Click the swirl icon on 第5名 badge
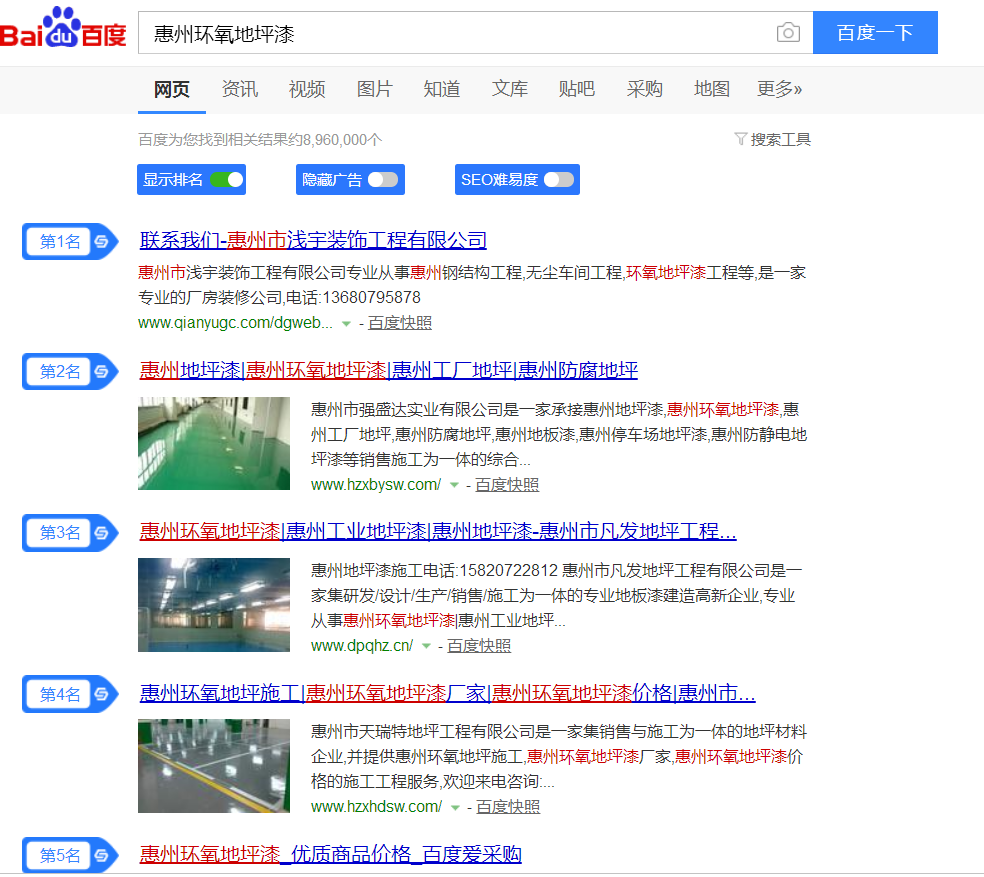 [102, 855]
